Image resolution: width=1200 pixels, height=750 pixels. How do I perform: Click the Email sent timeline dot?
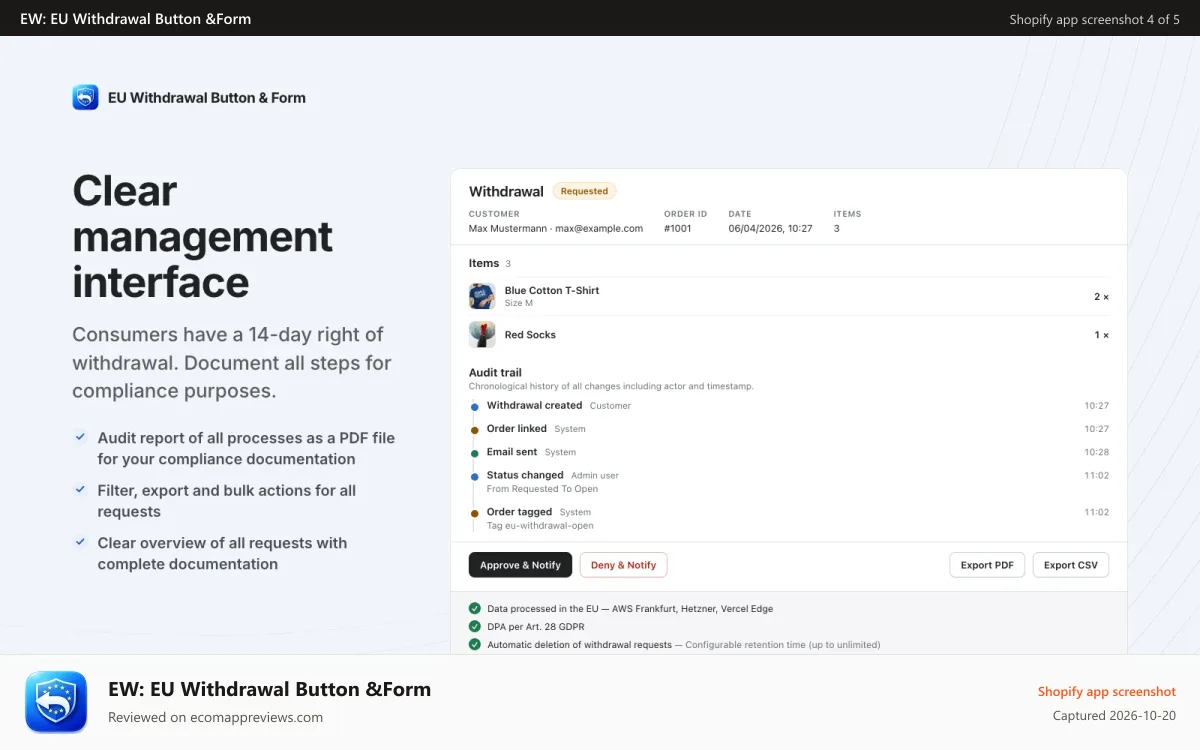coord(474,452)
